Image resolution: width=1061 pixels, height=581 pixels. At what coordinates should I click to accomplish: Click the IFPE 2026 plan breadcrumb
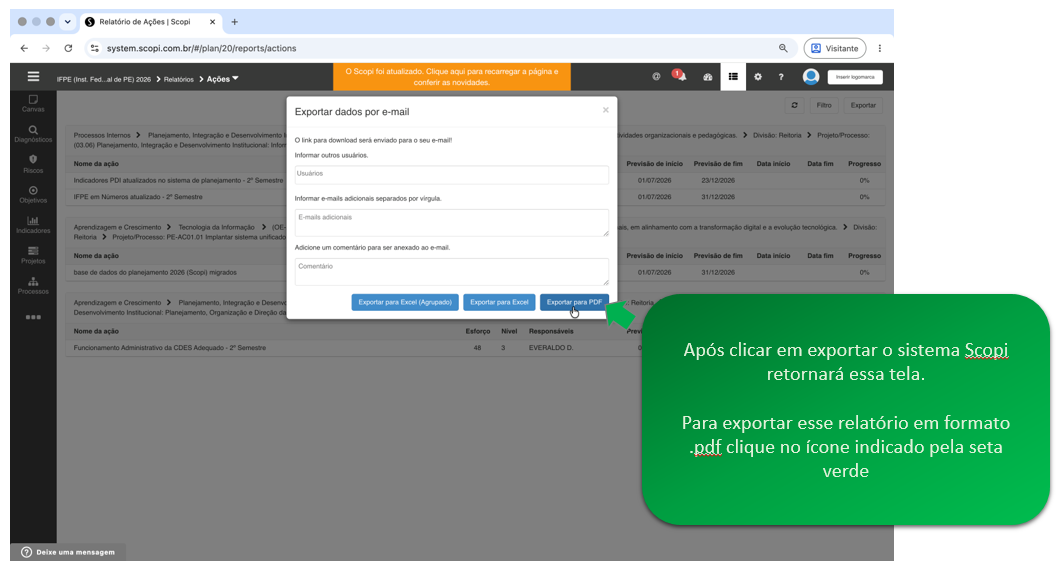coord(104,79)
